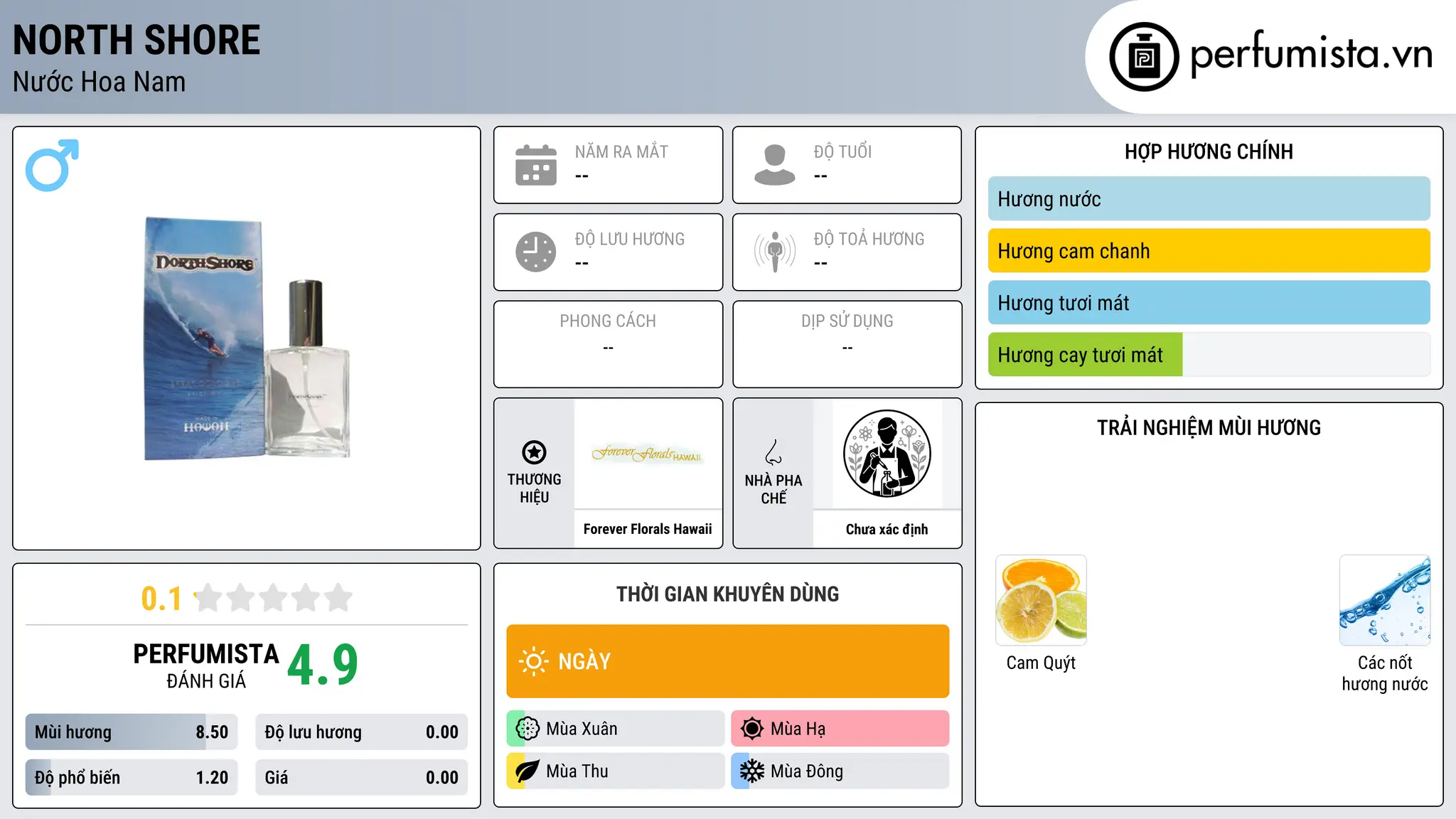Image resolution: width=1456 pixels, height=819 pixels.
Task: Click the calendar icon for Năm ra mắt
Action: 536,165
